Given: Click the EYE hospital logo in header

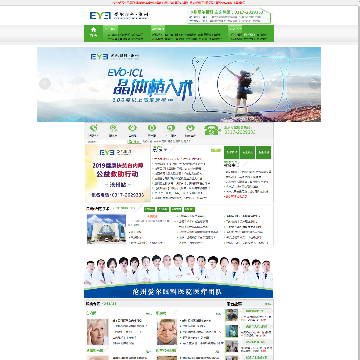Looking at the screenshot, I should pyautogui.click(x=119, y=15).
